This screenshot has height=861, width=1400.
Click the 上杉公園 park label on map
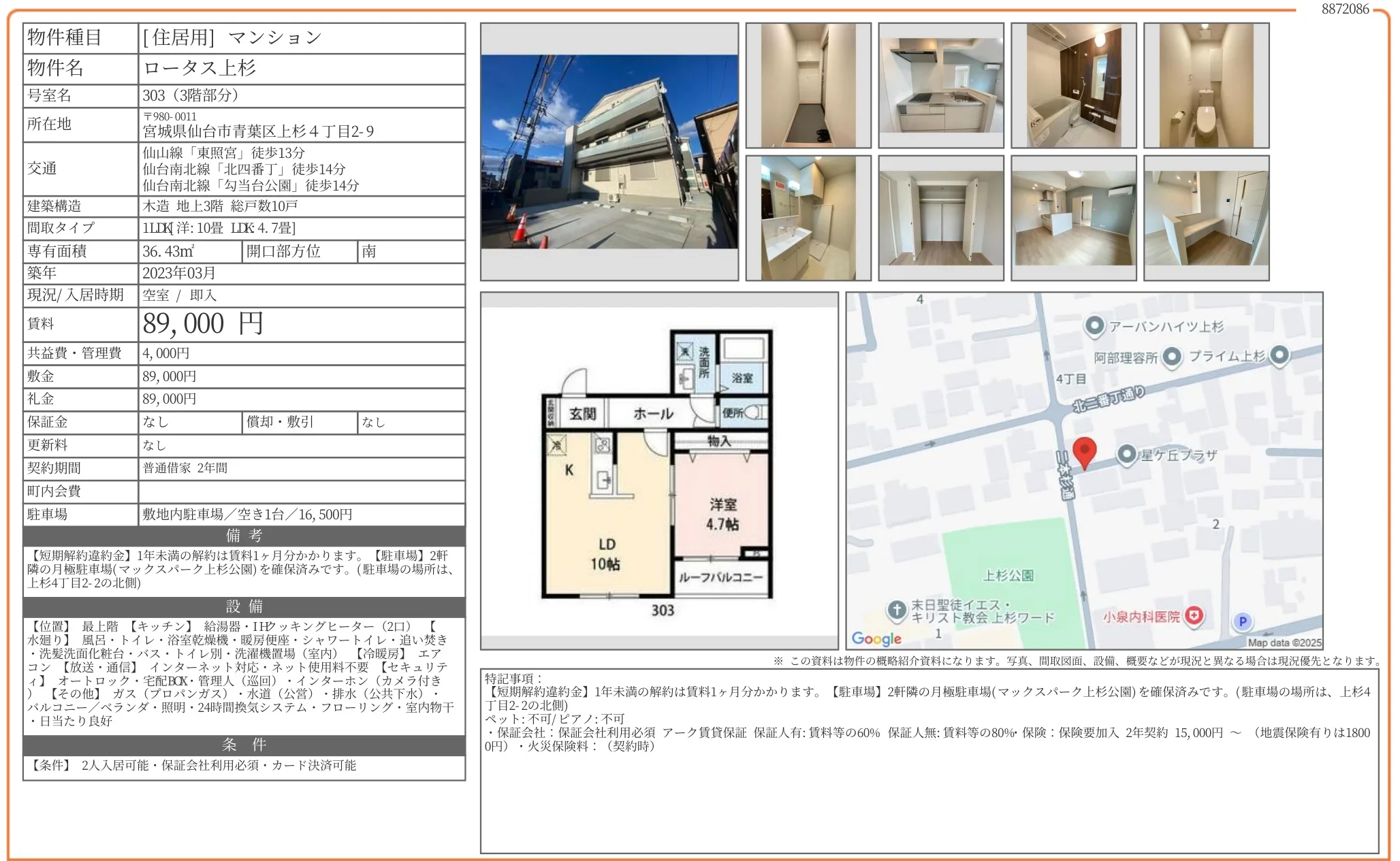(1008, 576)
